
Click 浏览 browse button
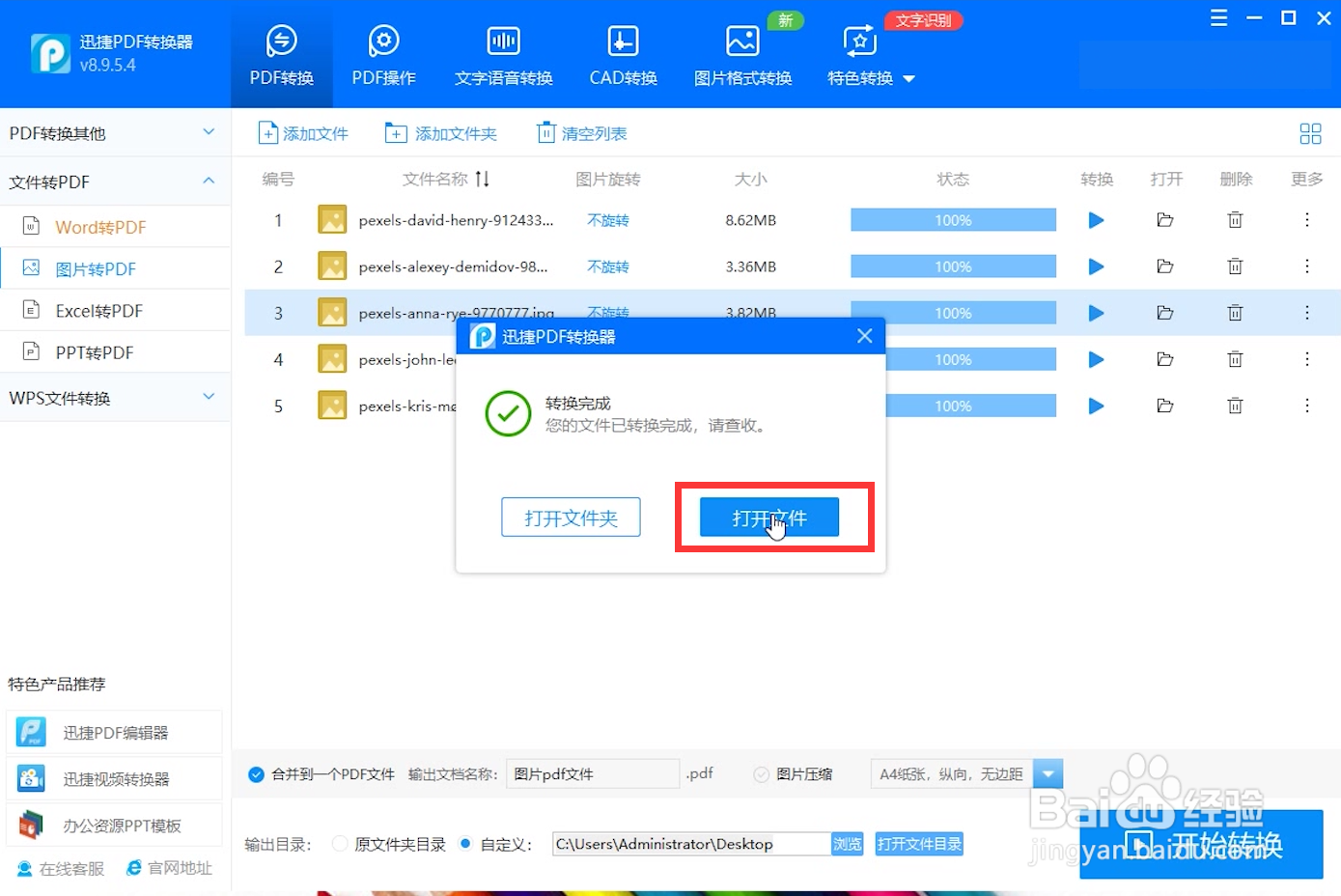[848, 844]
